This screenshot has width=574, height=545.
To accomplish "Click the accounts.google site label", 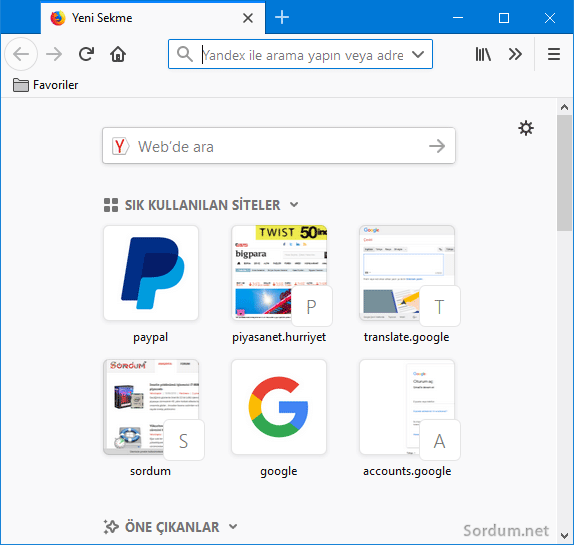I will coord(407,471).
